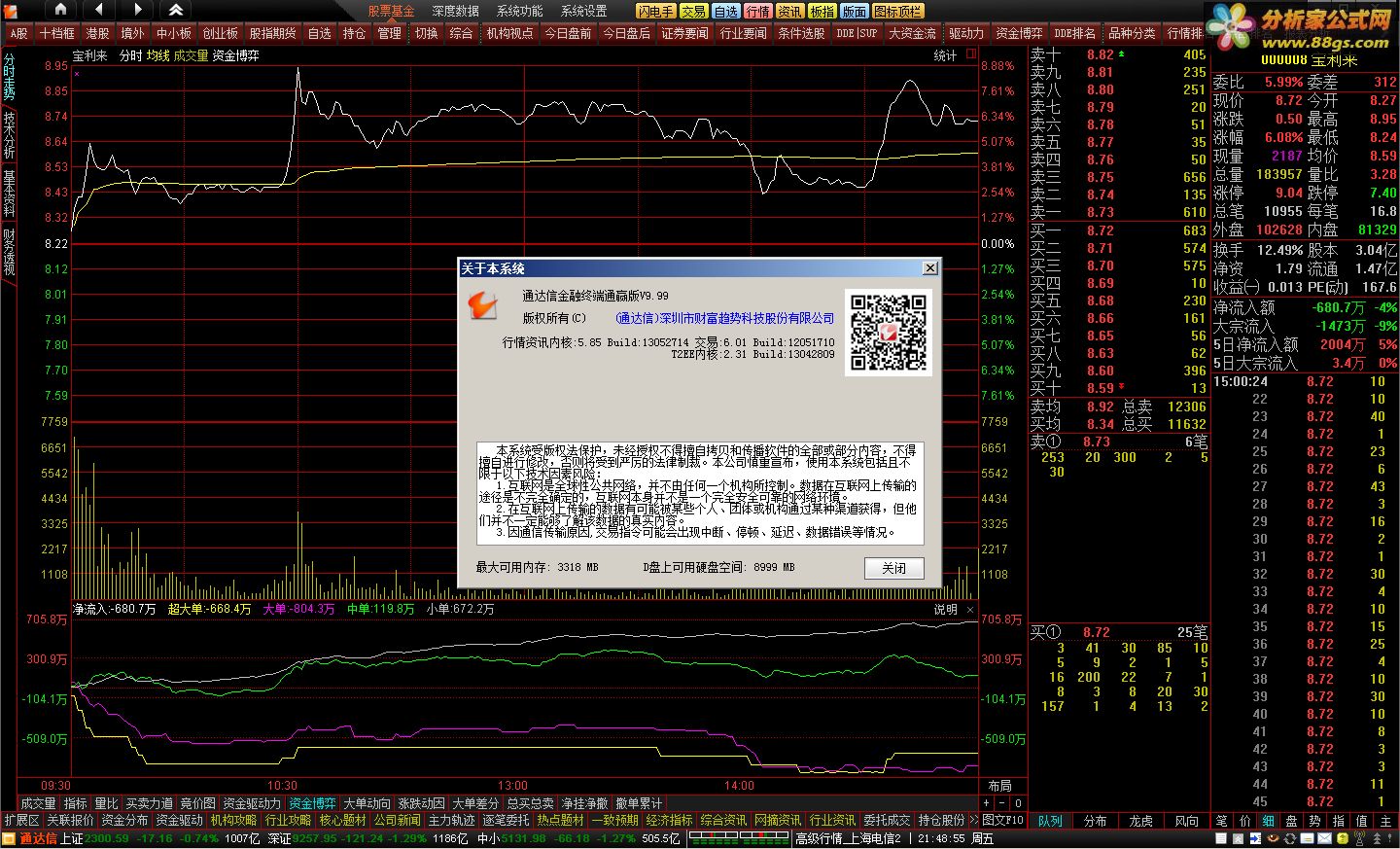The width and height of the screenshot is (1400, 849).
Task: Switch indicator to 撤单累计
Action: click(639, 803)
